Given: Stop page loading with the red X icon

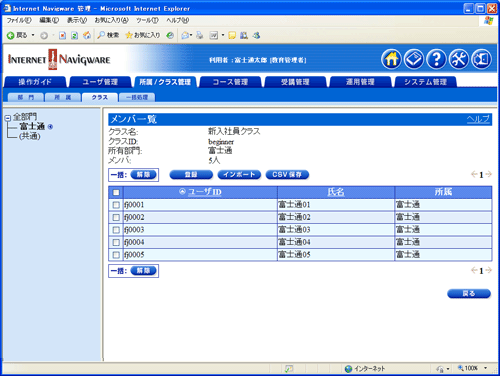Looking at the screenshot, I should tap(62, 35).
